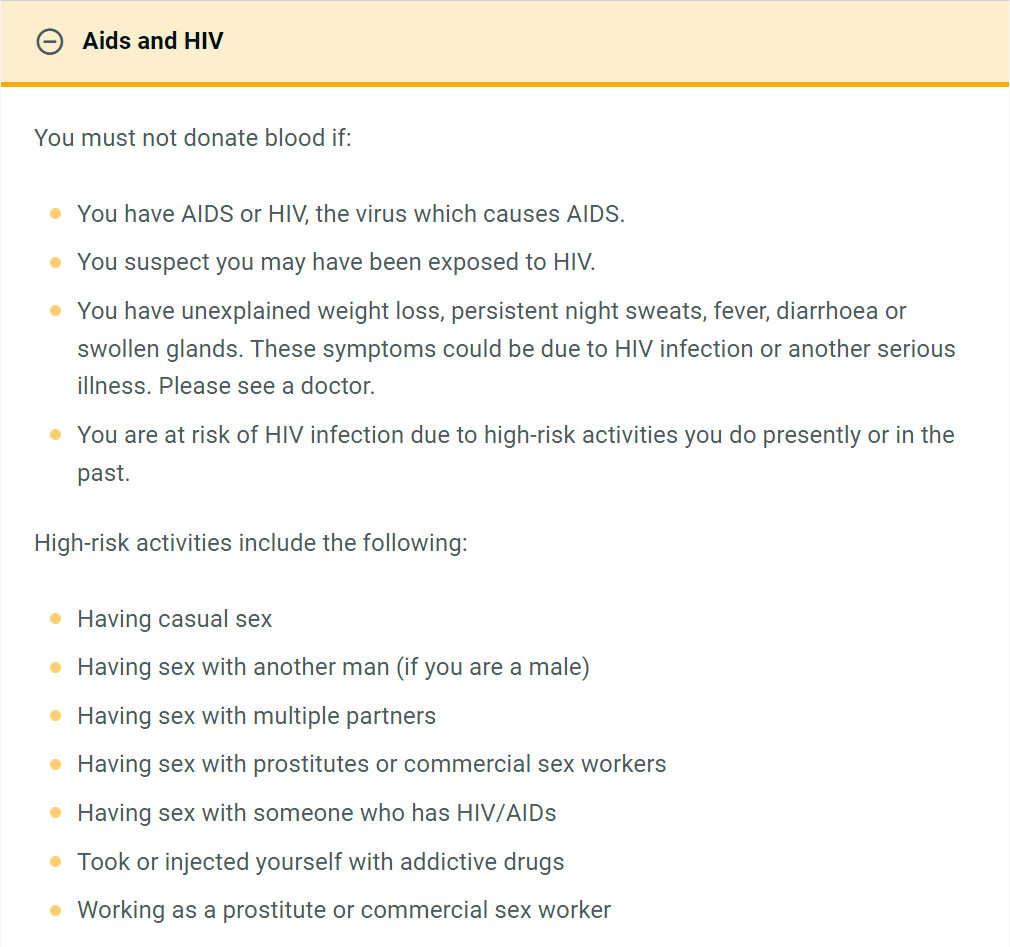The height and width of the screenshot is (947, 1010).
Task: Click "High-risk activities include the following:" text
Action: coord(251,543)
